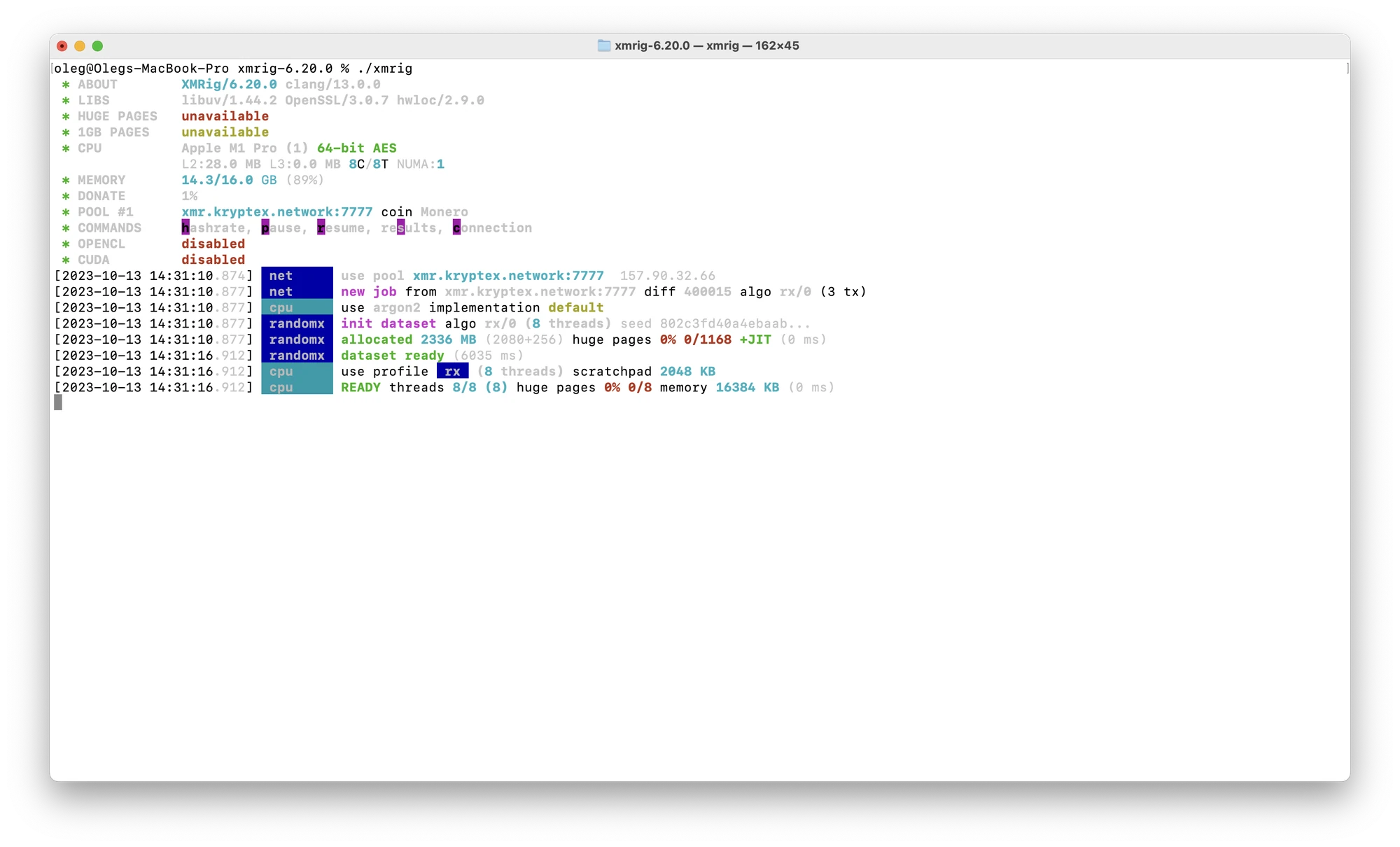
Task: Click the folder icon in title bar
Action: coord(603,45)
